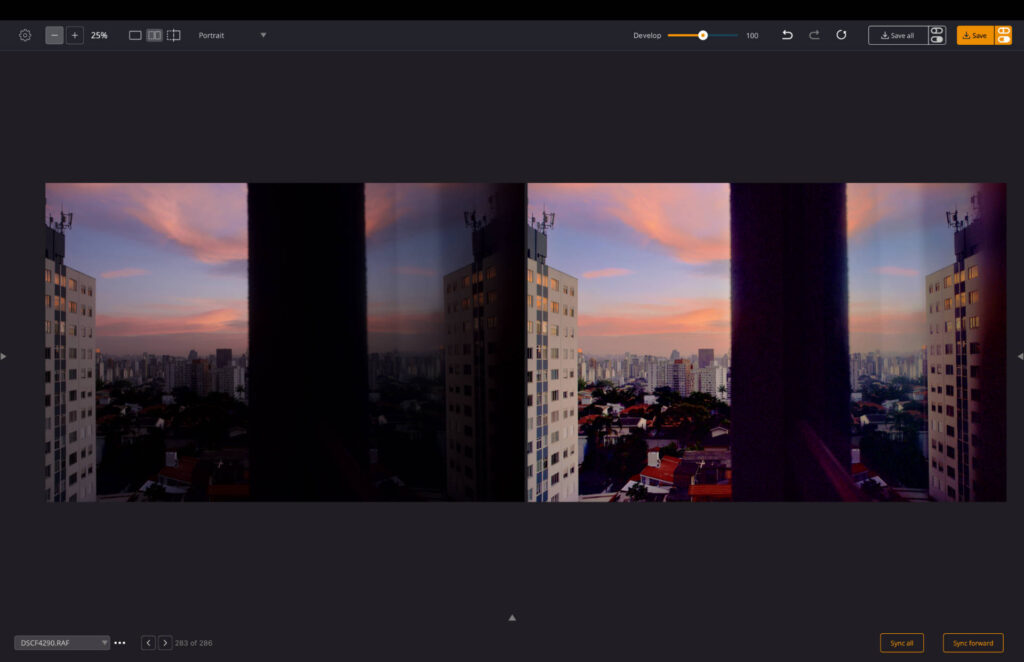This screenshot has height=662, width=1024.
Task: Reset all adjustments
Action: tap(841, 35)
